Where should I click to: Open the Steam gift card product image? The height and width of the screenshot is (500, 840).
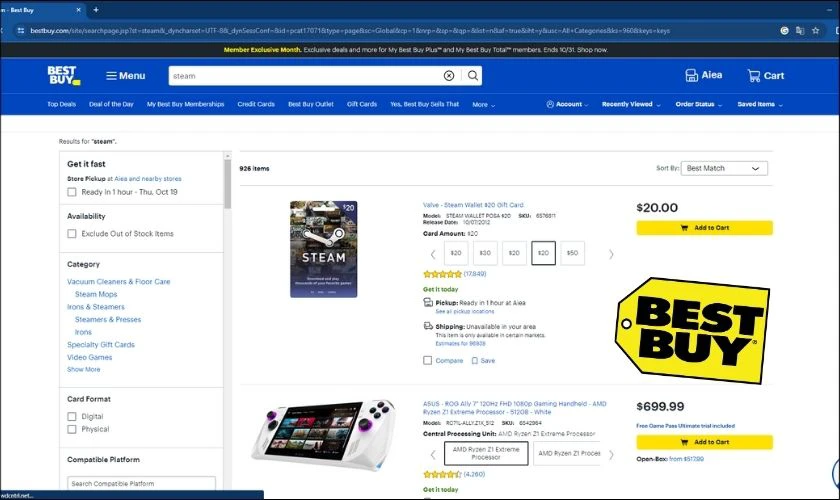[x=324, y=249]
